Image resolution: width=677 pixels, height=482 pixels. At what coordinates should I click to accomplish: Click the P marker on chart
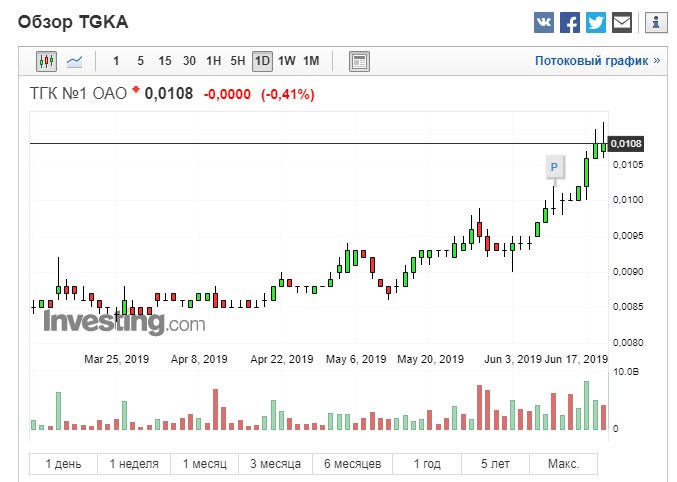[554, 166]
